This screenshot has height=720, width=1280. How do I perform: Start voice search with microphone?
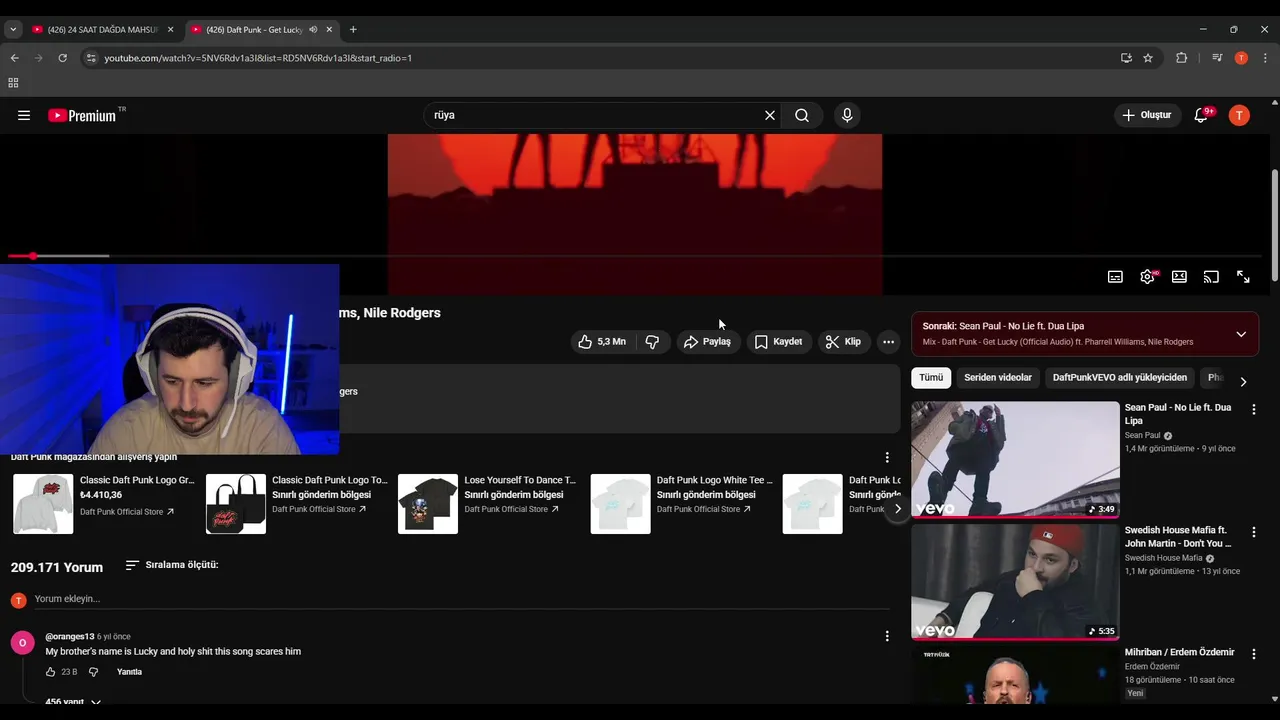tap(847, 115)
